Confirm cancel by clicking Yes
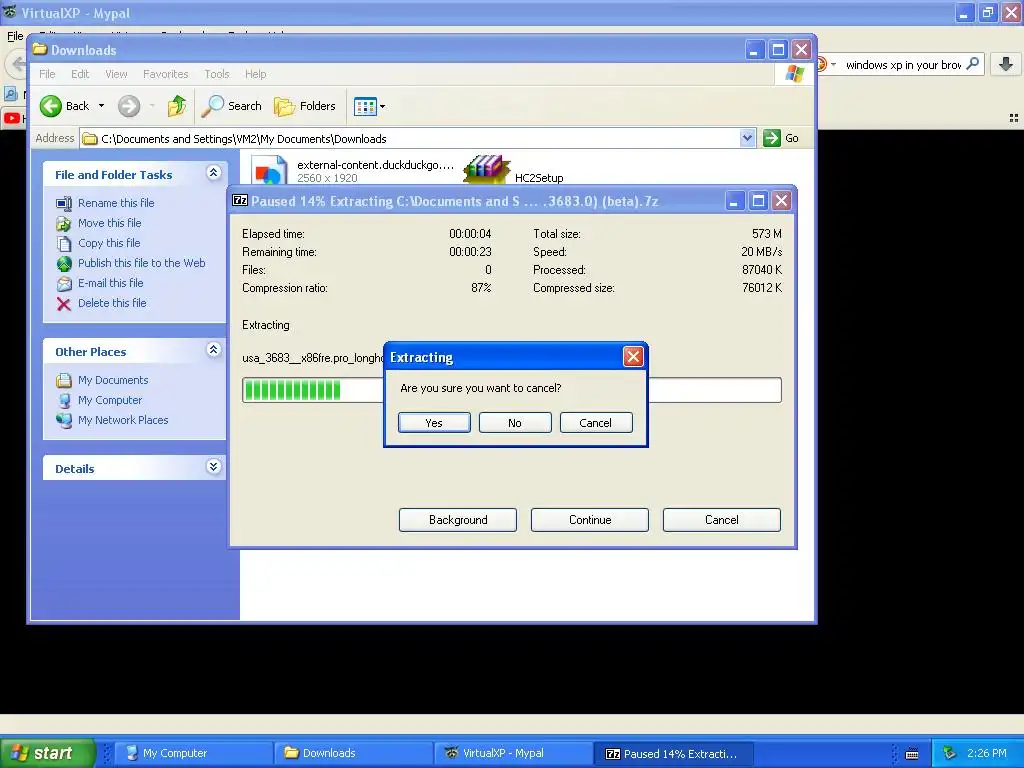Screen dimensions: 1024x768 434,423
